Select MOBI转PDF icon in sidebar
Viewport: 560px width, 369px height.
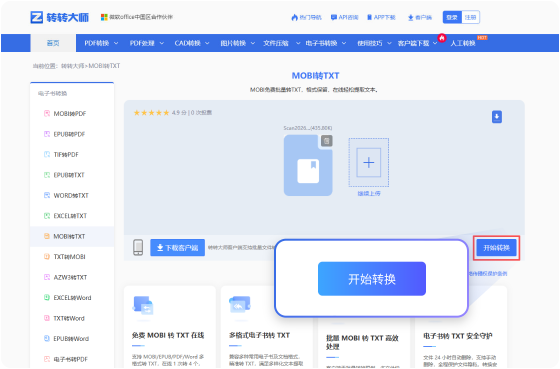point(47,114)
